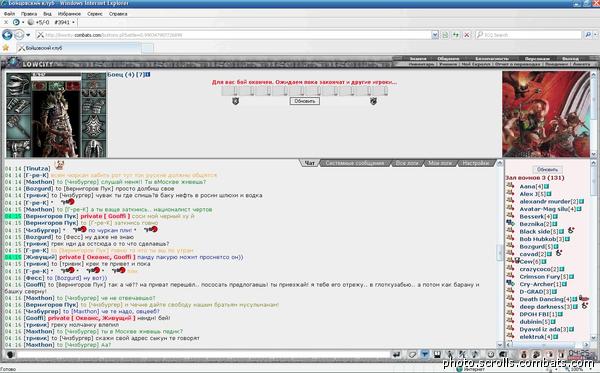Click the page refresh icon near address bar
The image size is (600, 373).
coord(456,35)
